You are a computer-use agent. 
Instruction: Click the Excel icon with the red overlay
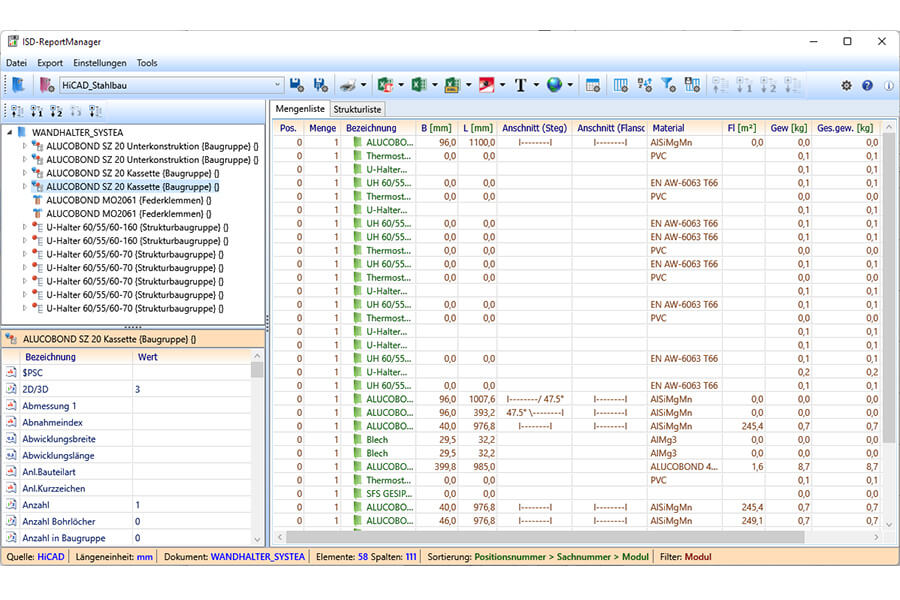[385, 85]
